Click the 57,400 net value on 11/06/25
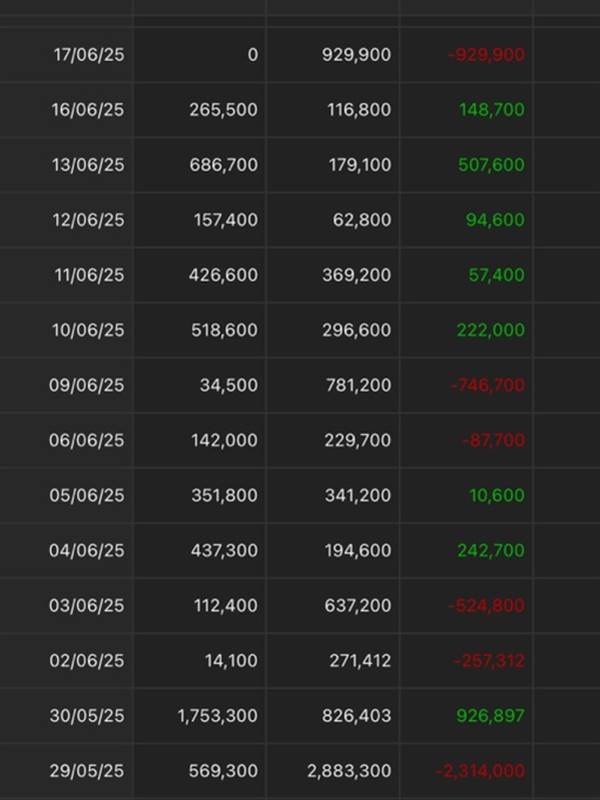 (496, 275)
